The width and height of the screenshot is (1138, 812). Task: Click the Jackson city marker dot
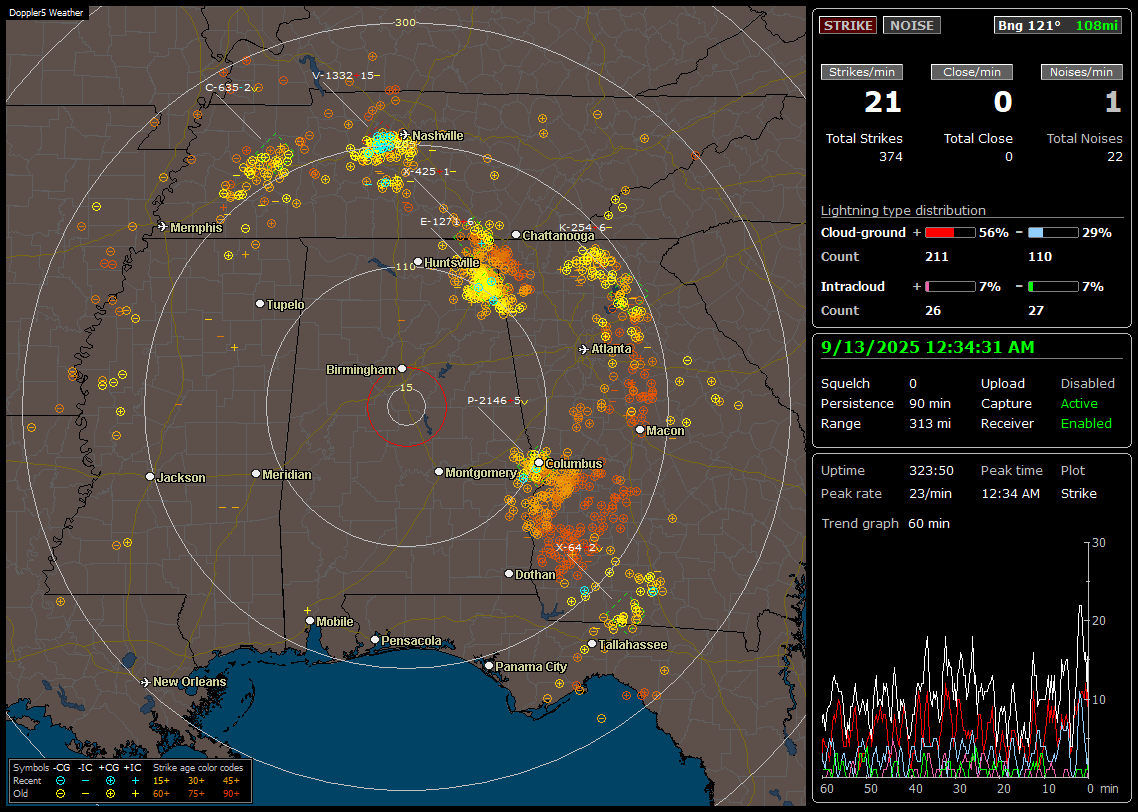pos(150,477)
